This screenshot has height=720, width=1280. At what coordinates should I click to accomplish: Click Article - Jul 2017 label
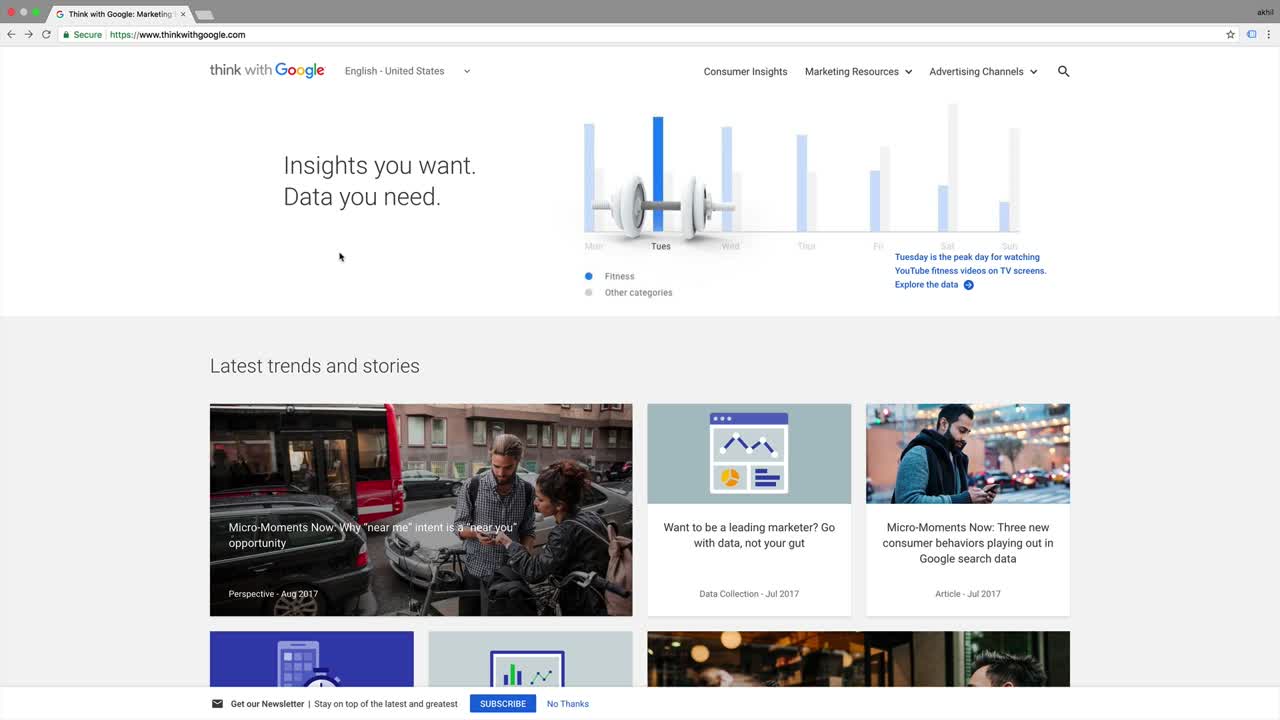click(968, 594)
